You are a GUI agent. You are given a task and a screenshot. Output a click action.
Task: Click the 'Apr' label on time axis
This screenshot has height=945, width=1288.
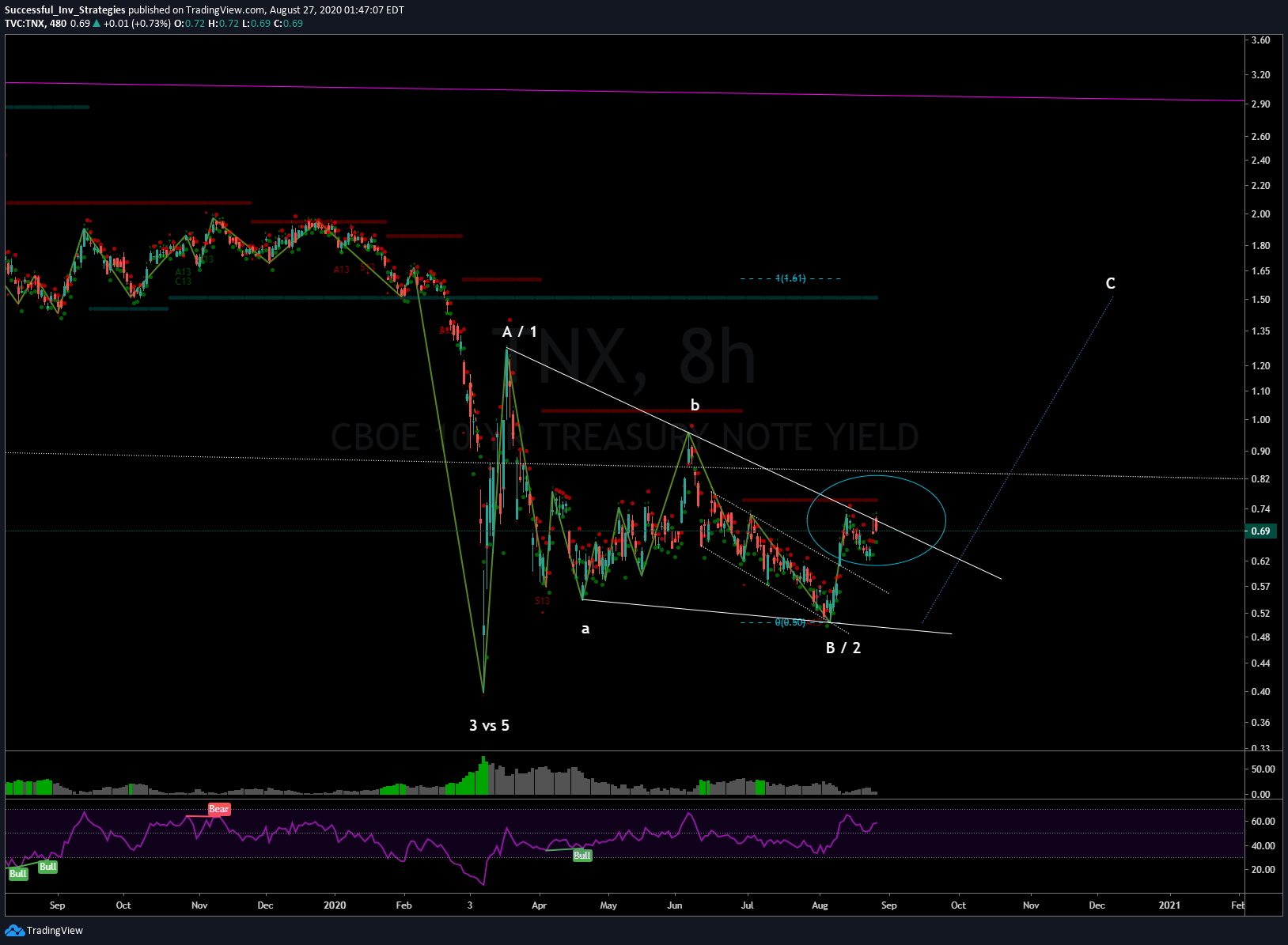[539, 905]
